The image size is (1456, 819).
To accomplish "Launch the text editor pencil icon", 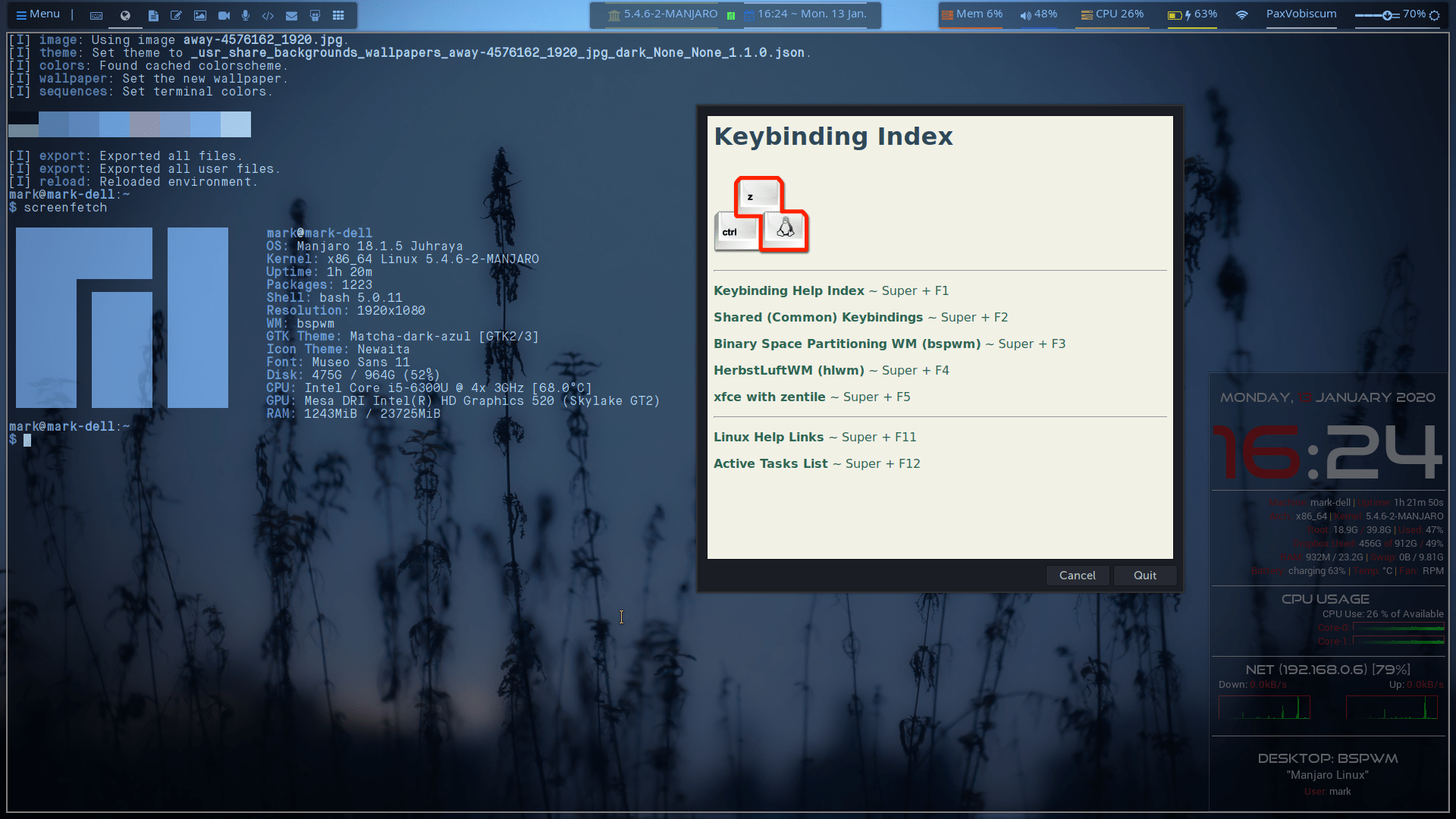I will point(175,15).
